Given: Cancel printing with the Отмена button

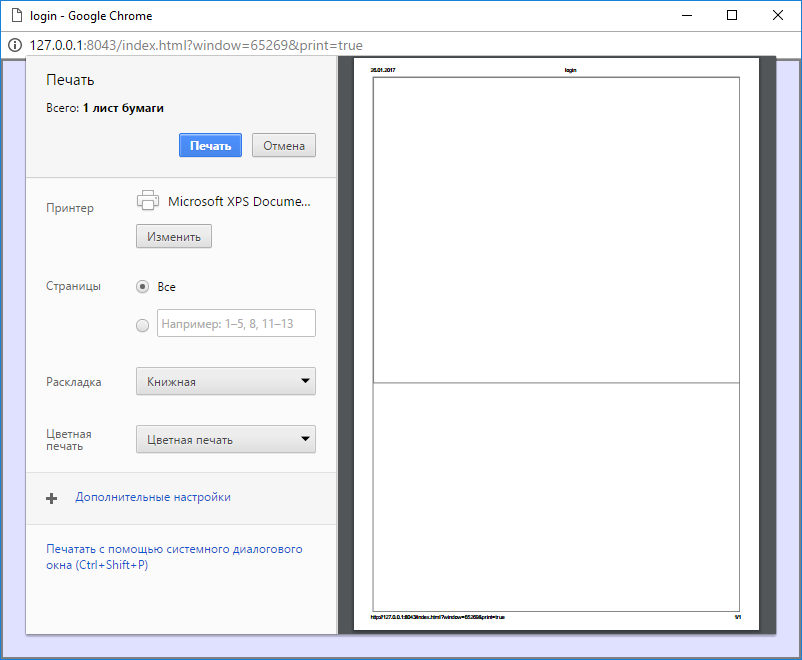Looking at the screenshot, I should [x=284, y=145].
